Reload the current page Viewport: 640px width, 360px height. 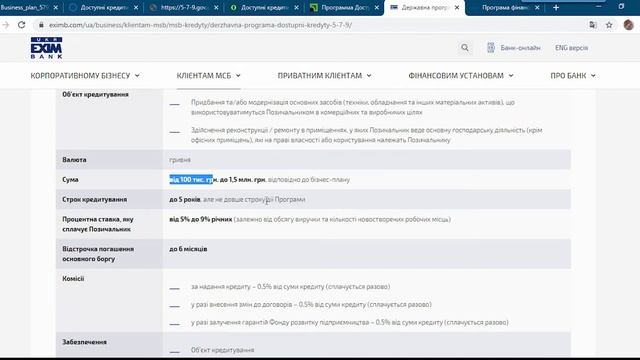(x=22, y=25)
